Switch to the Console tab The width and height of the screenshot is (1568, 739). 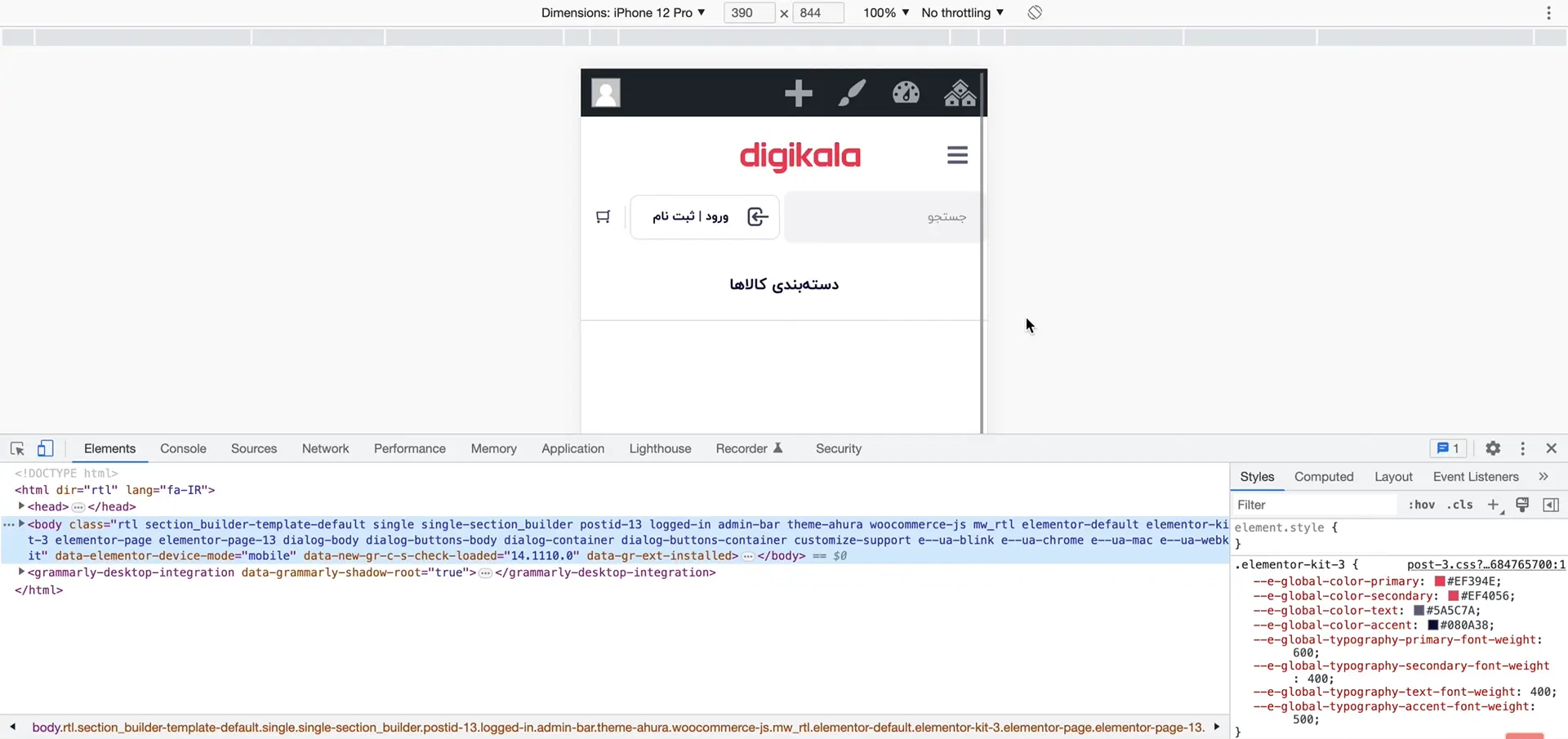pos(183,448)
